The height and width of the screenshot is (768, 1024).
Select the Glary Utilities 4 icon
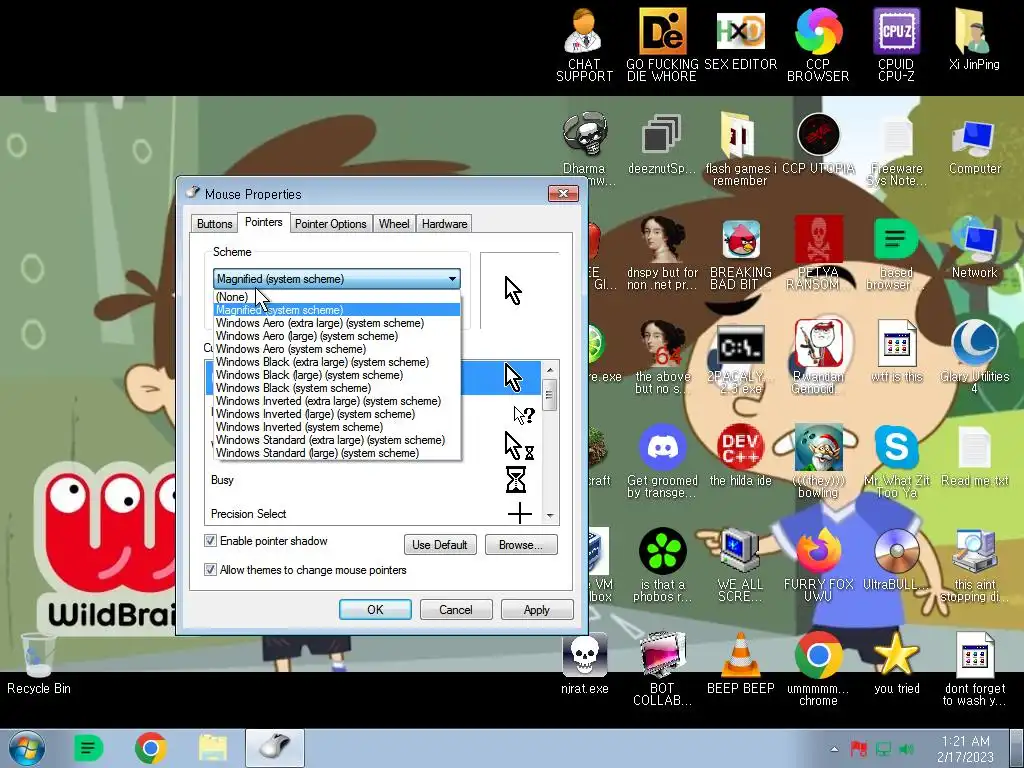[x=974, y=357]
